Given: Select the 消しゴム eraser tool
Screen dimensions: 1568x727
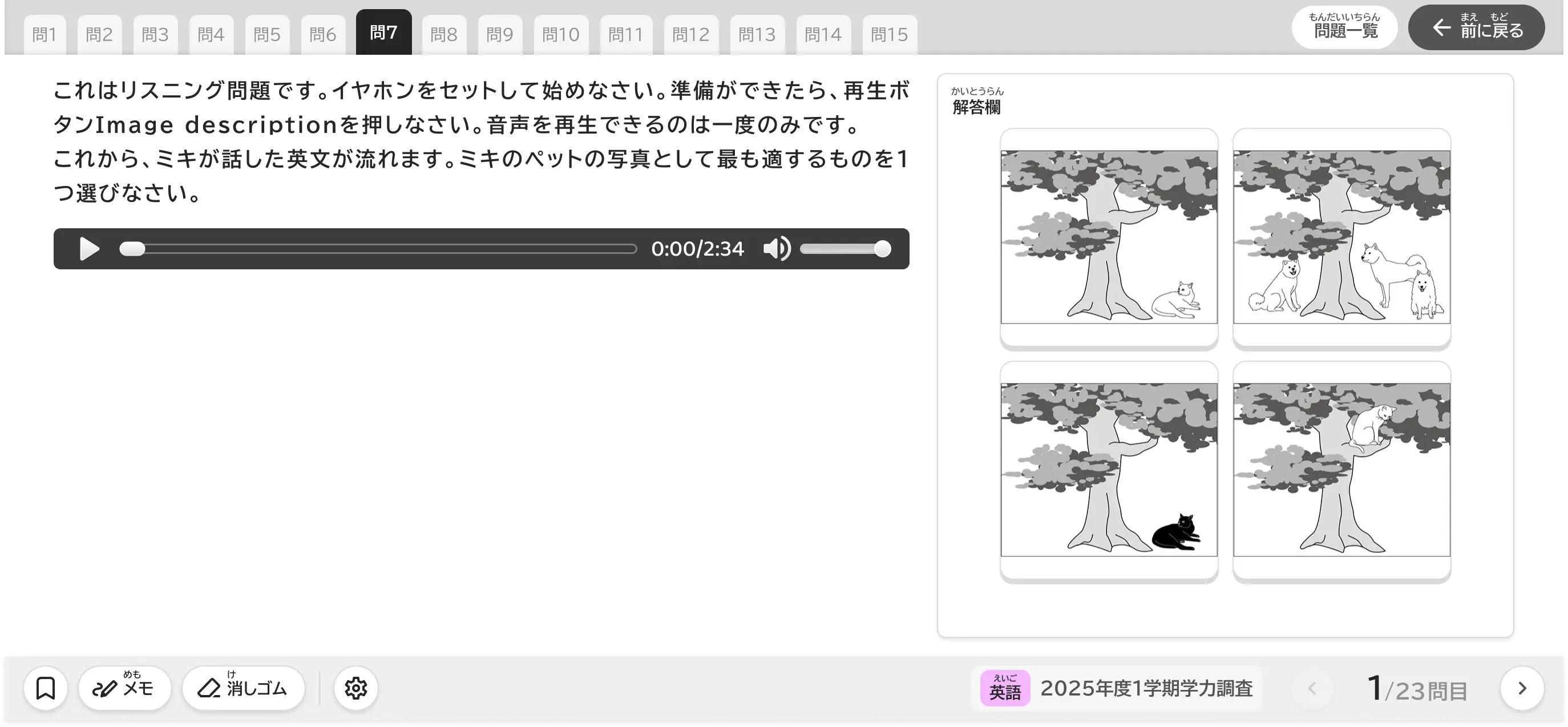Looking at the screenshot, I should coord(243,688).
